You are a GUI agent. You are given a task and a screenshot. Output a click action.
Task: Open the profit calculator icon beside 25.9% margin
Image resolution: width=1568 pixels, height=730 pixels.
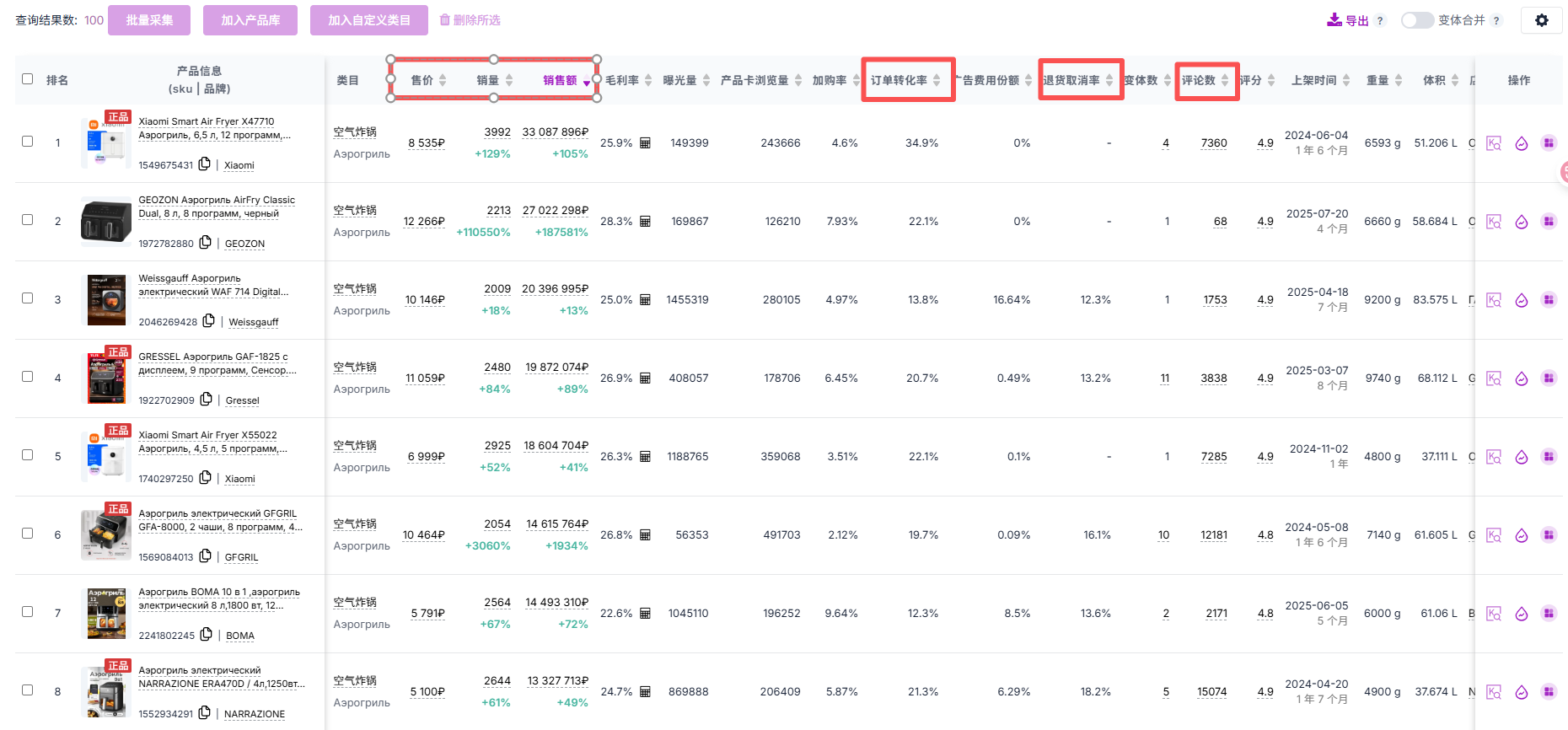click(645, 143)
